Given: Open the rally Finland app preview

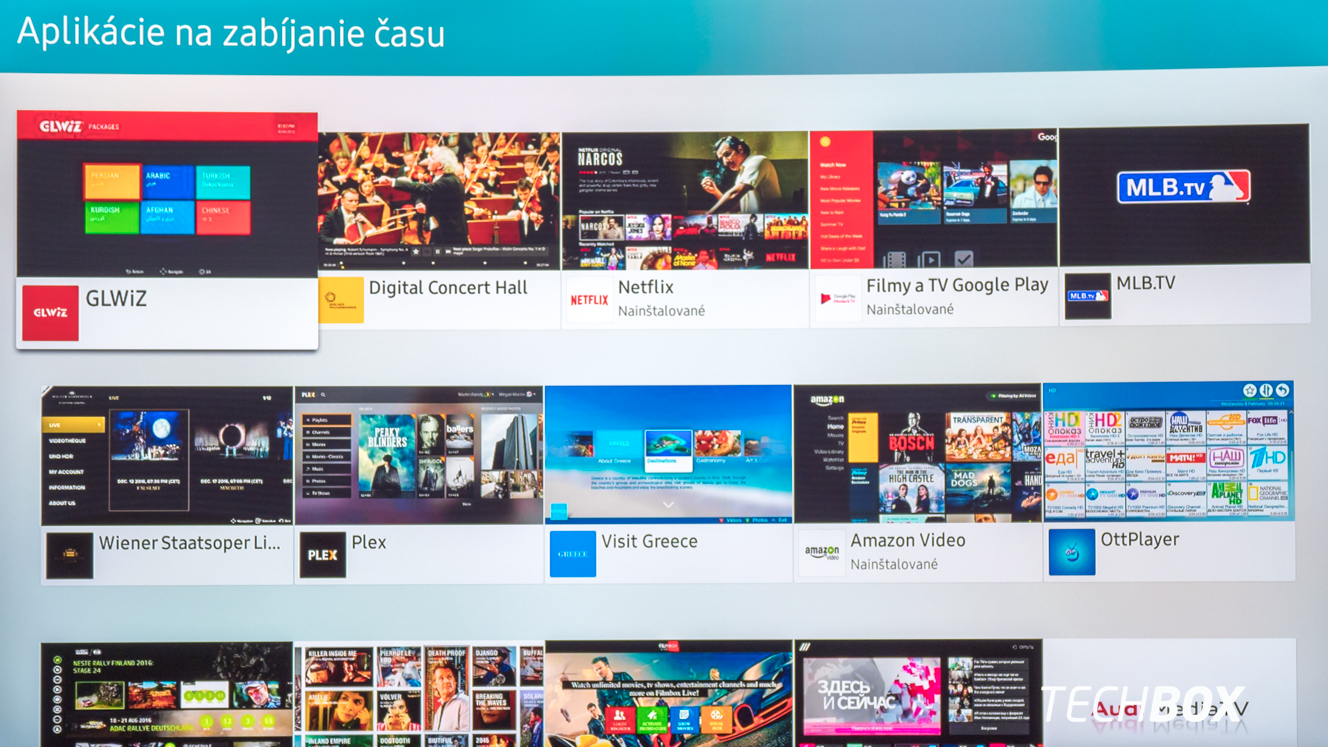Looking at the screenshot, I should (167, 695).
